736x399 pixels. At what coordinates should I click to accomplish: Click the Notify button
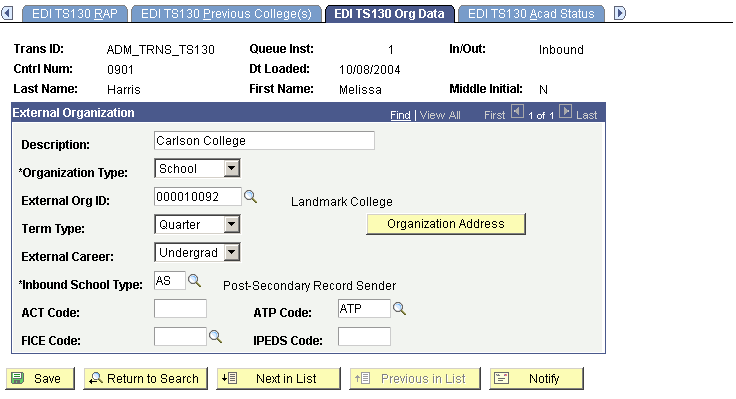[x=537, y=378]
